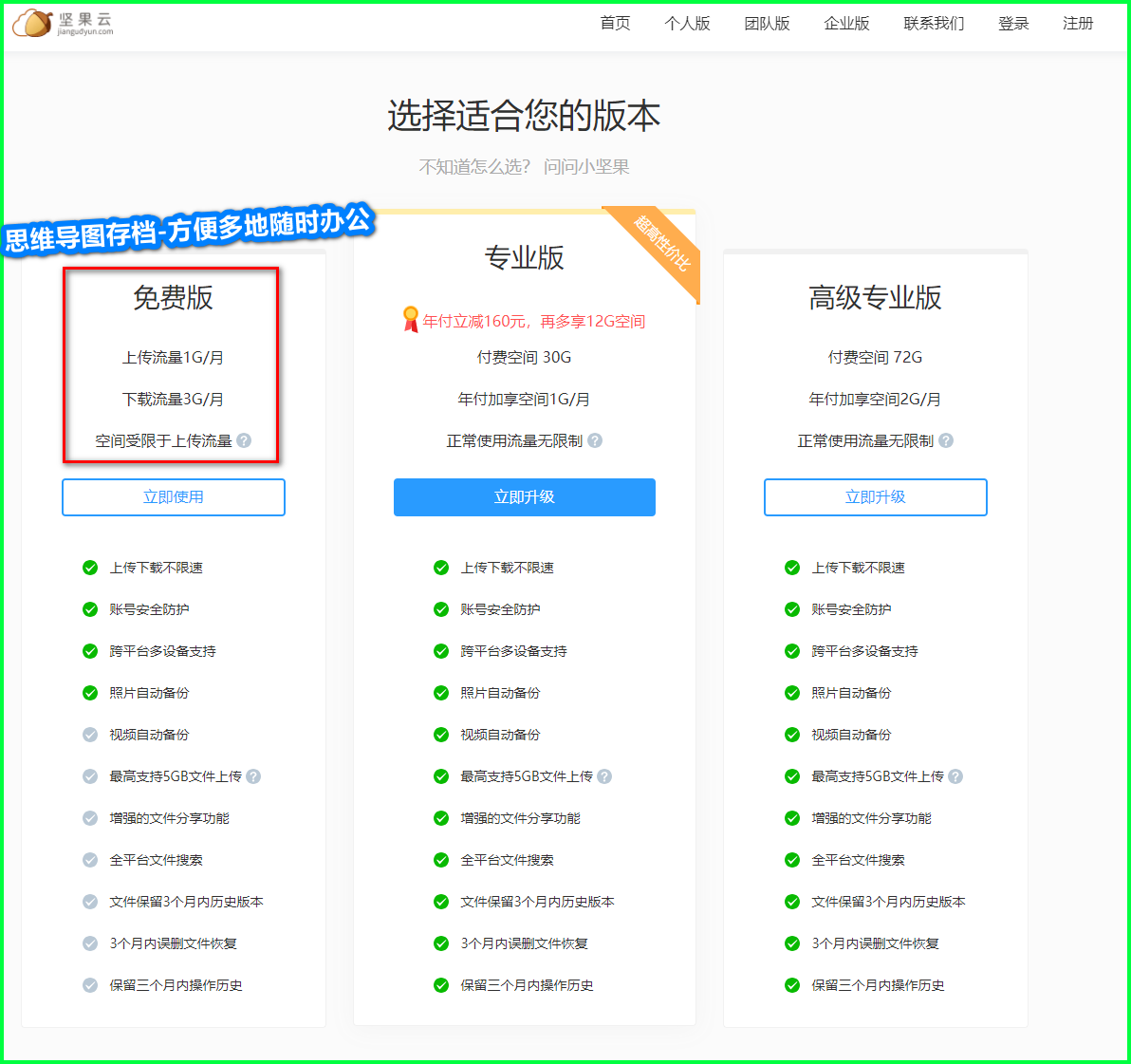Click the 选择适合您的版本 heading
This screenshot has height=1064, width=1131.
pos(525,116)
